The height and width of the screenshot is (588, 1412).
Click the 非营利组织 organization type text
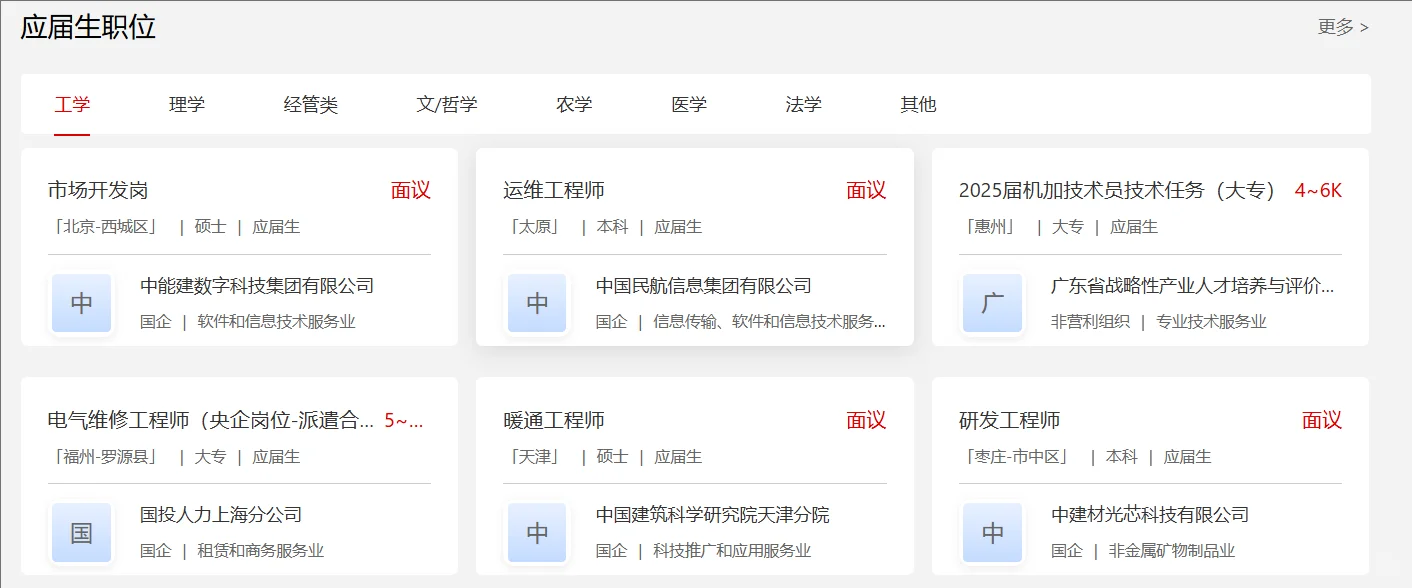(x=1090, y=322)
